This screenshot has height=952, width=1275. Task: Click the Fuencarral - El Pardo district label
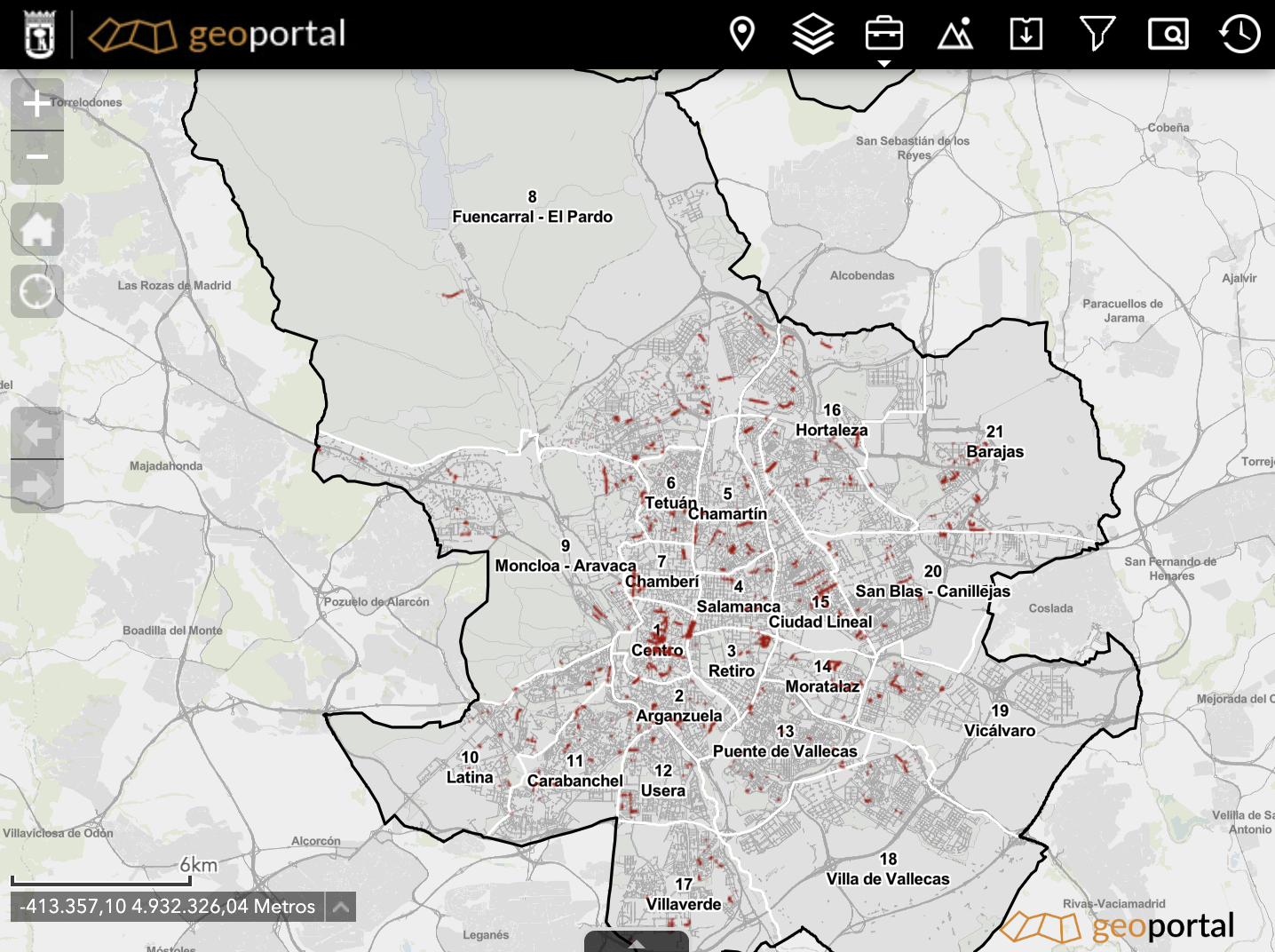(x=532, y=216)
